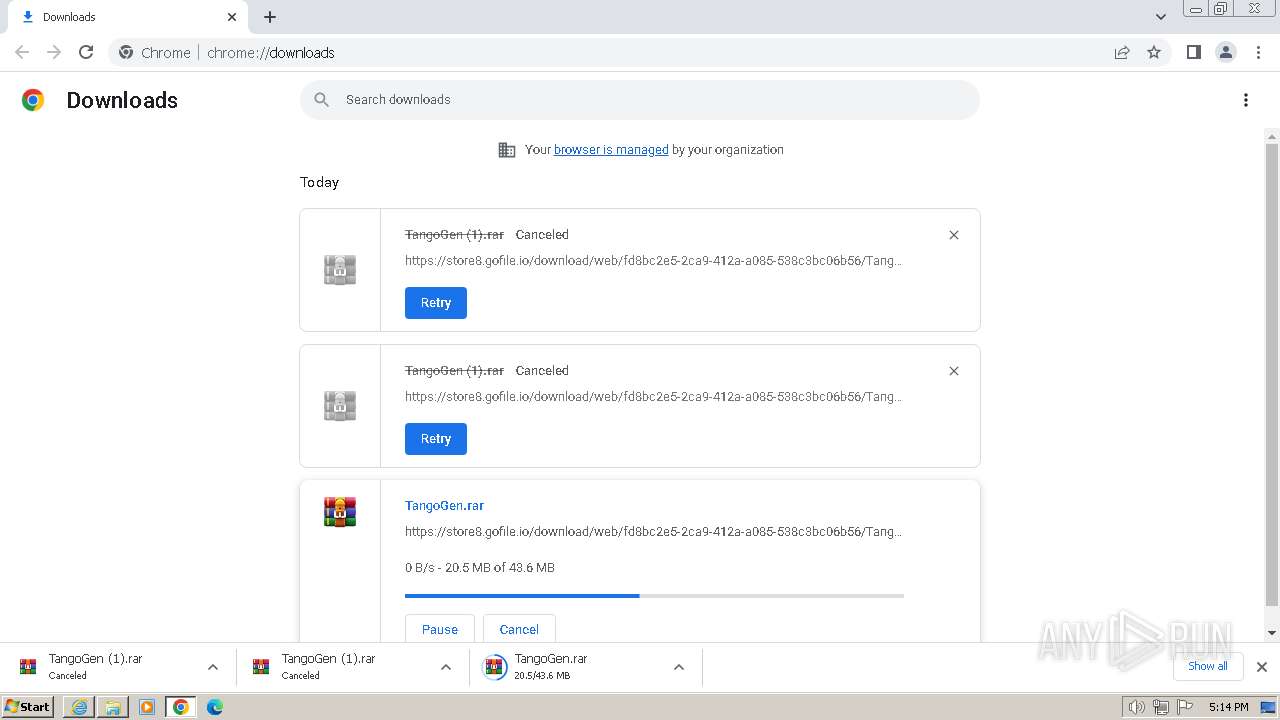The width and height of the screenshot is (1280, 720).
Task: Click the managed organization building icon
Action: (x=507, y=150)
